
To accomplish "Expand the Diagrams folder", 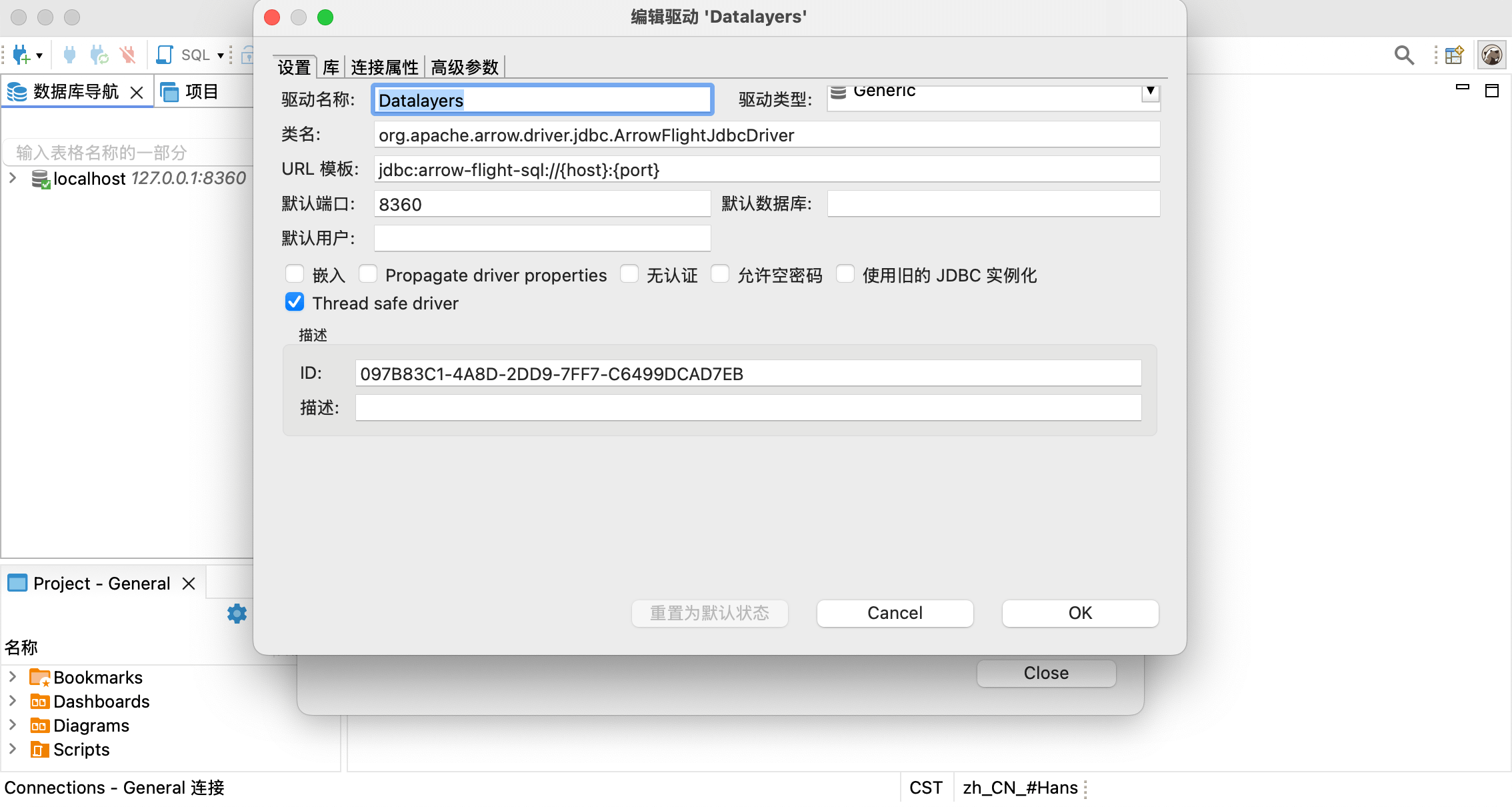I will click(x=13, y=725).
